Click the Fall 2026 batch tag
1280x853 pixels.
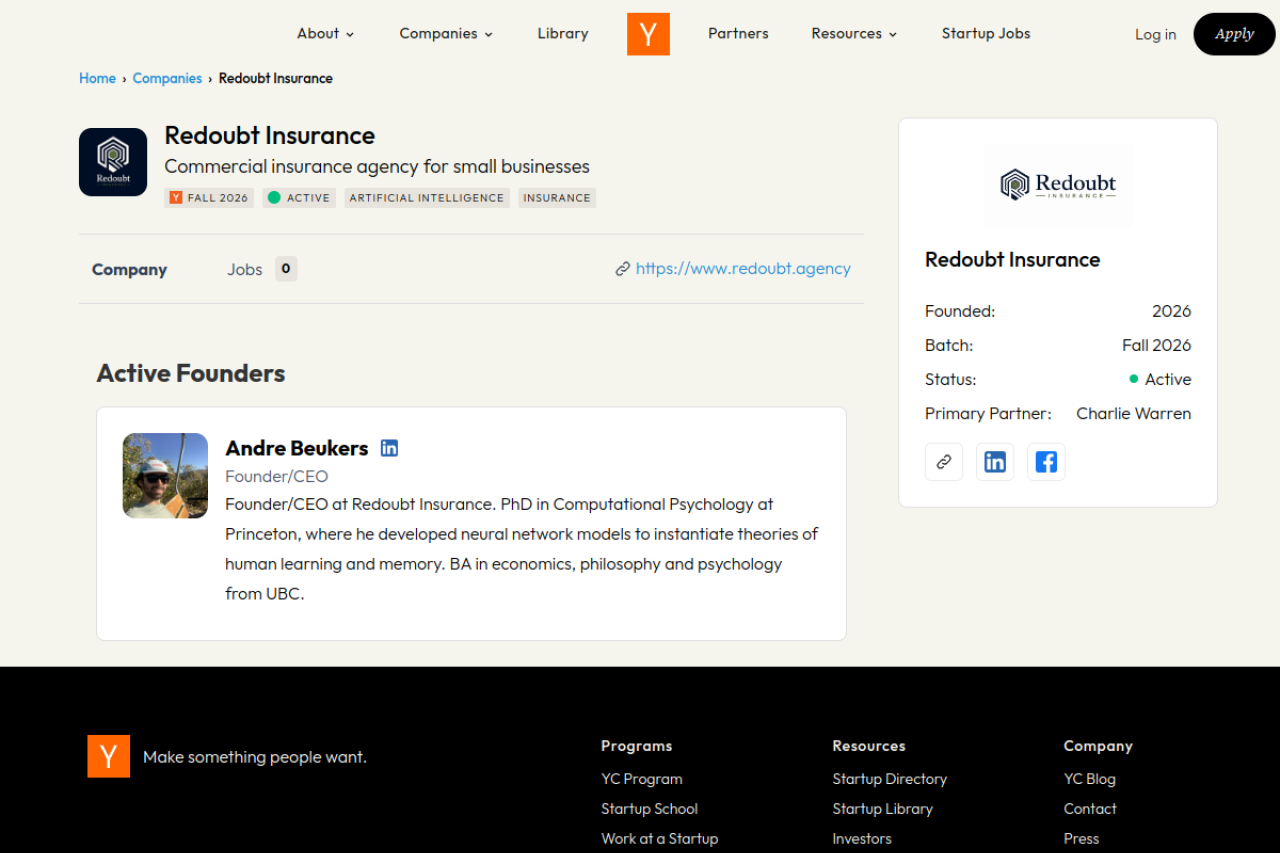[x=209, y=198]
